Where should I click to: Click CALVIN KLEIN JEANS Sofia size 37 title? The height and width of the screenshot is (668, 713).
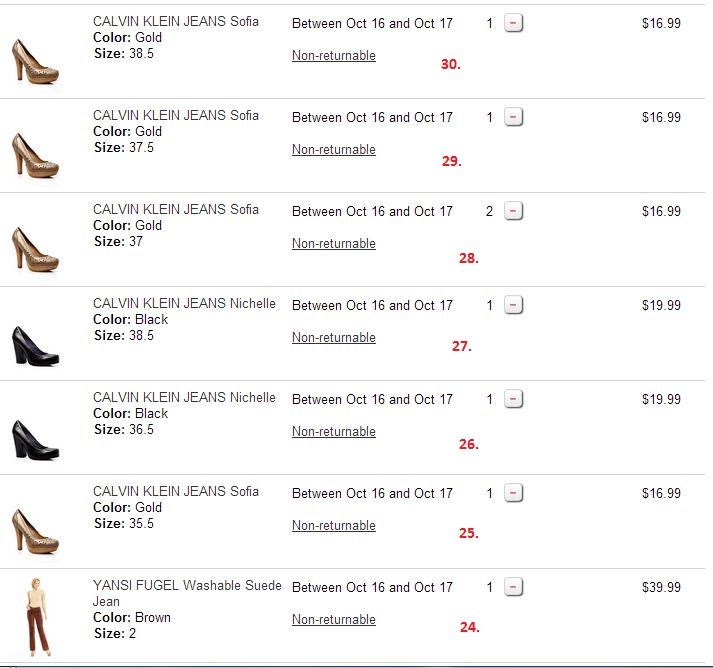point(176,209)
